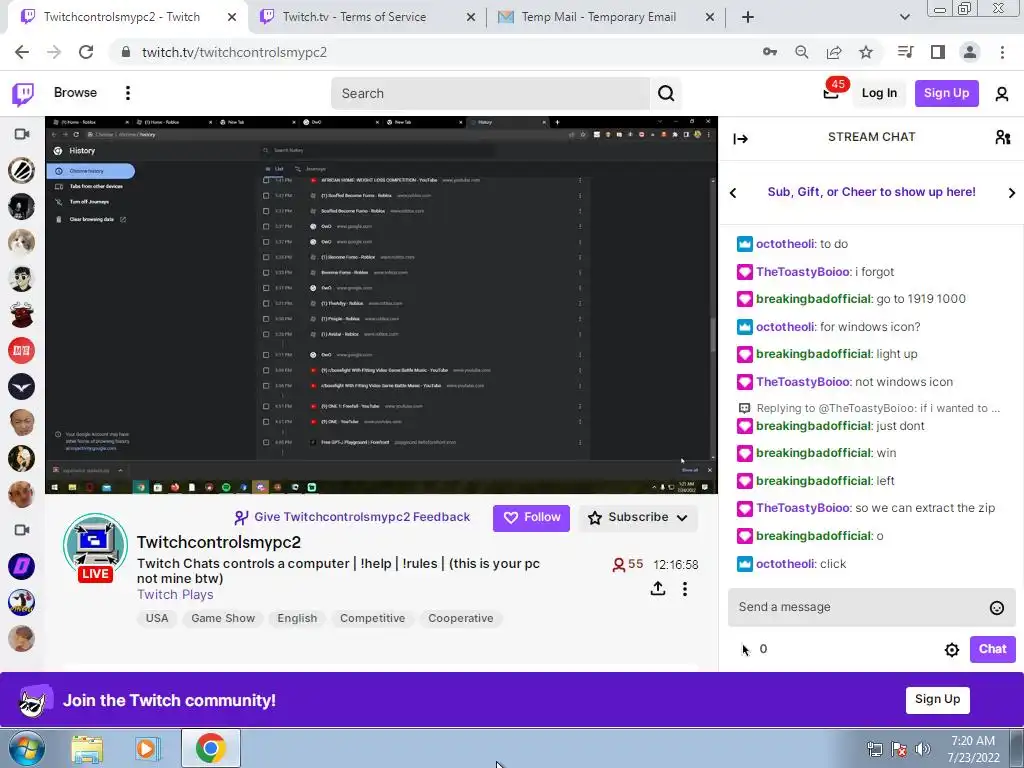Click the taskbar clock 7:20 AM
Viewport: 1024px width, 768px height.
click(973, 741)
